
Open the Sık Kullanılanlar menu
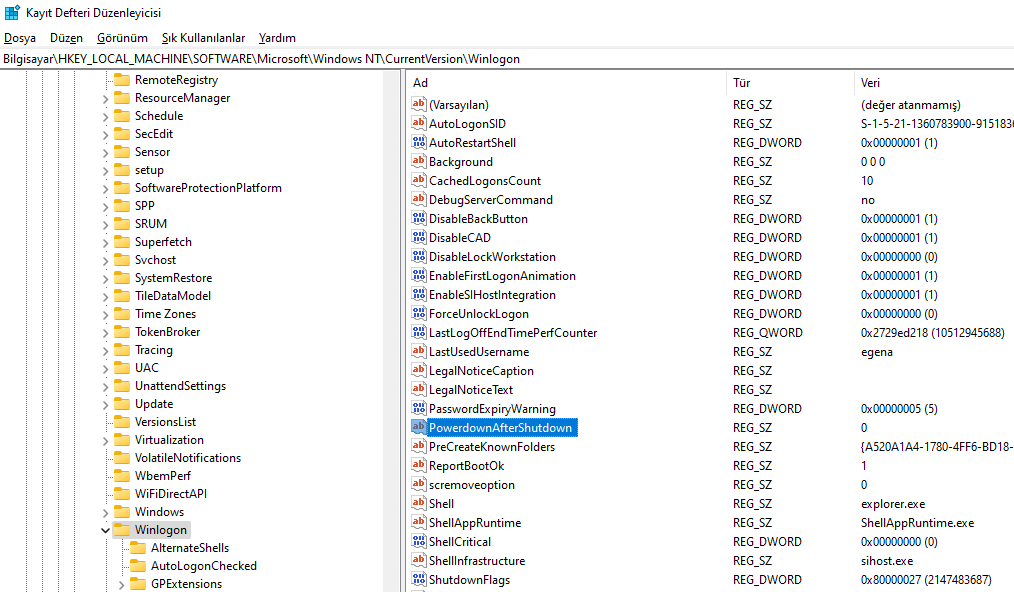[x=203, y=38]
